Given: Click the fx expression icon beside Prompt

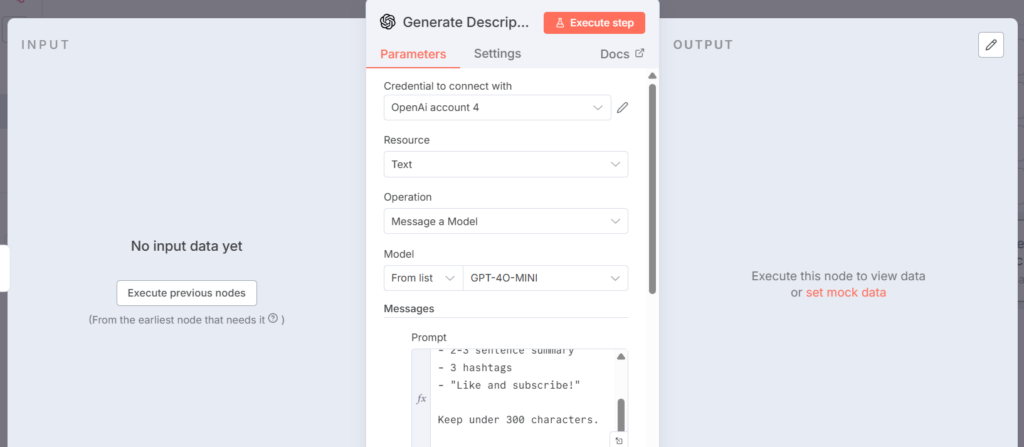Looking at the screenshot, I should pyautogui.click(x=421, y=398).
